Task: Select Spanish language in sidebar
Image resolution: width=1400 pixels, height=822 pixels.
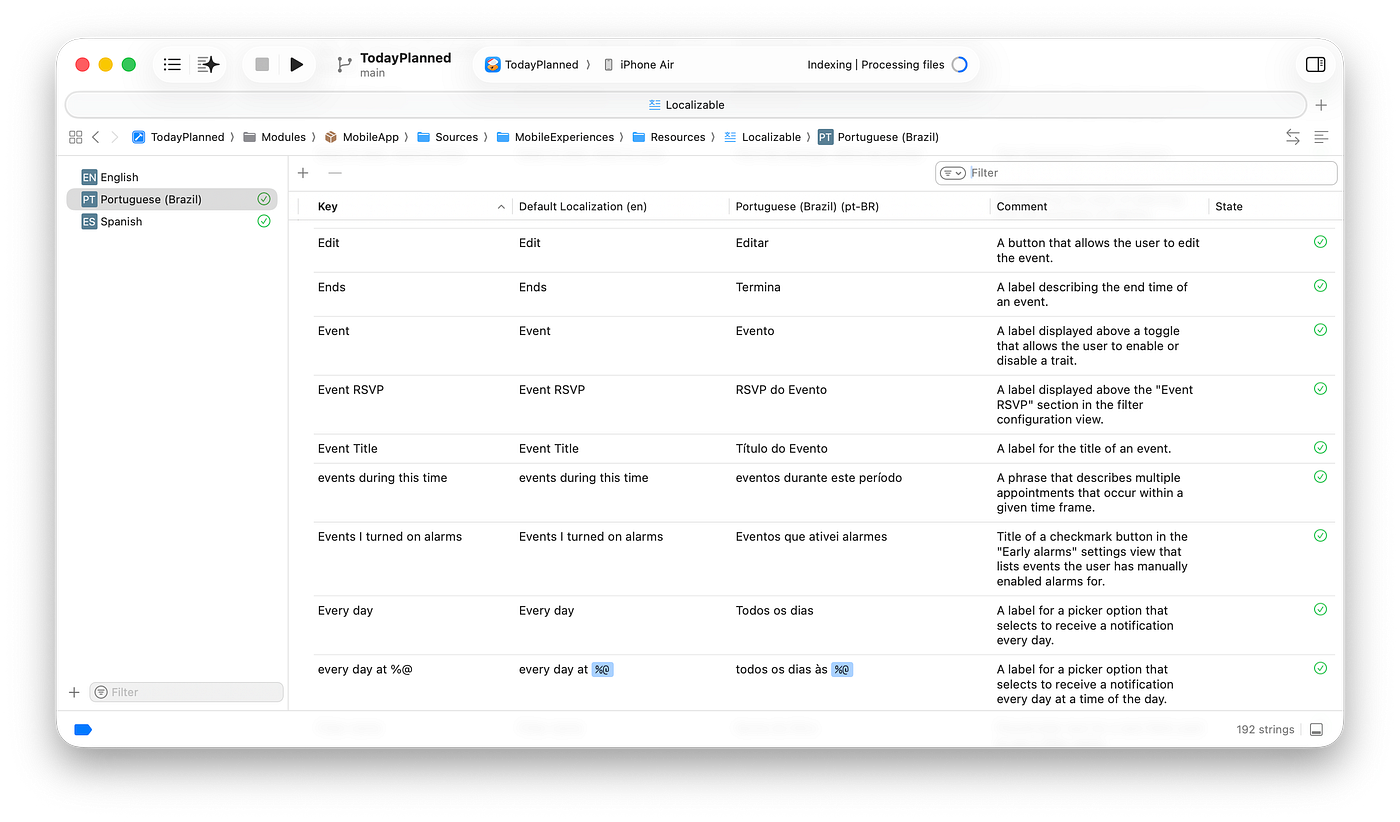Action: point(171,221)
